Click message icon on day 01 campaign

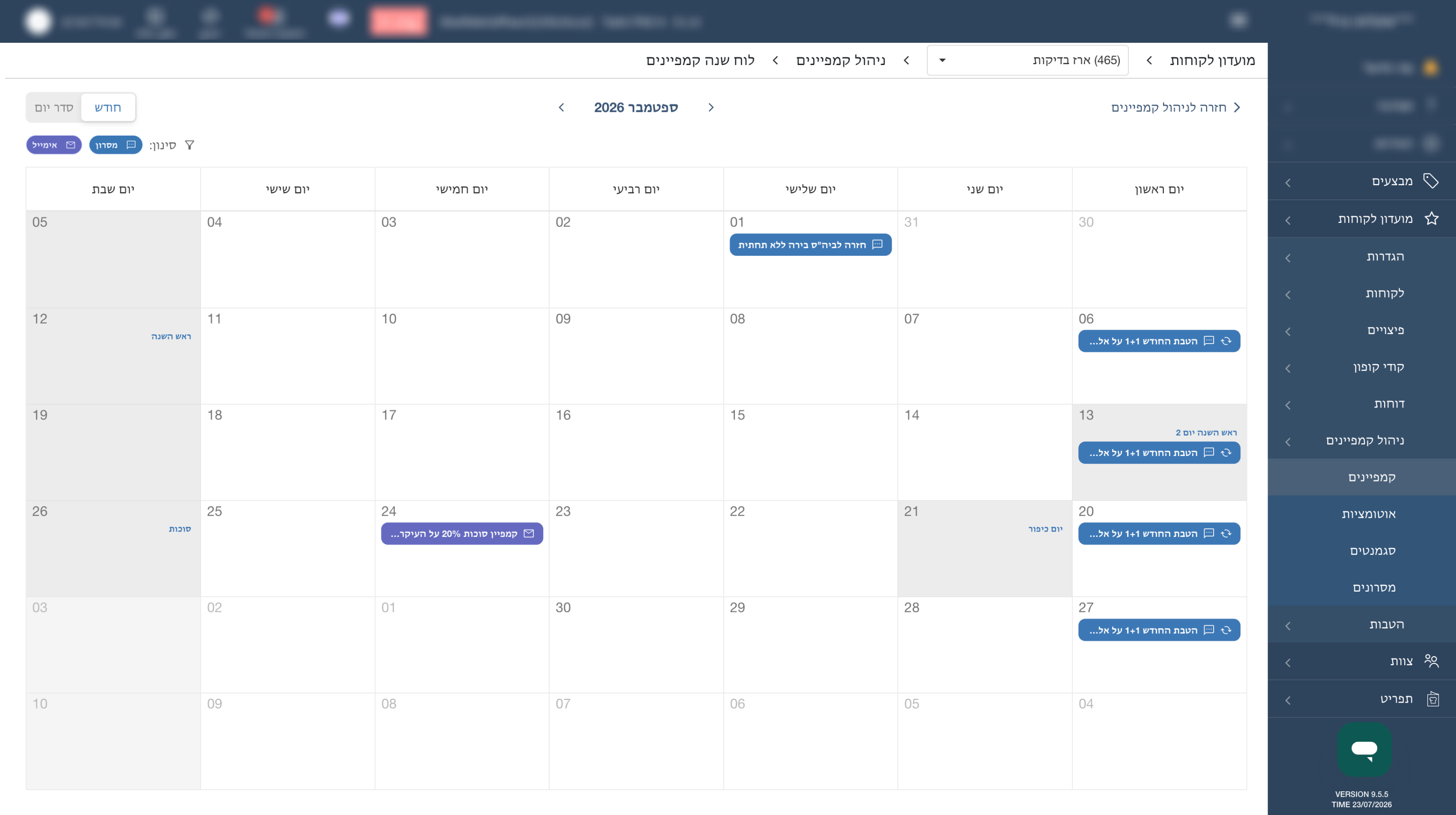[x=877, y=244]
